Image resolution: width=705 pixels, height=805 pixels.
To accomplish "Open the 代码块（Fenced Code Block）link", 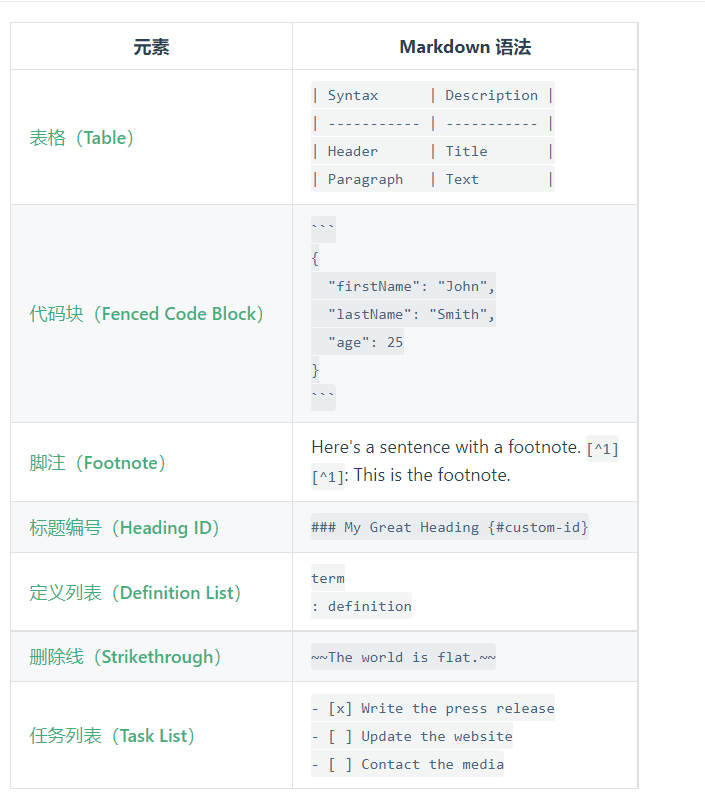I will tap(147, 314).
